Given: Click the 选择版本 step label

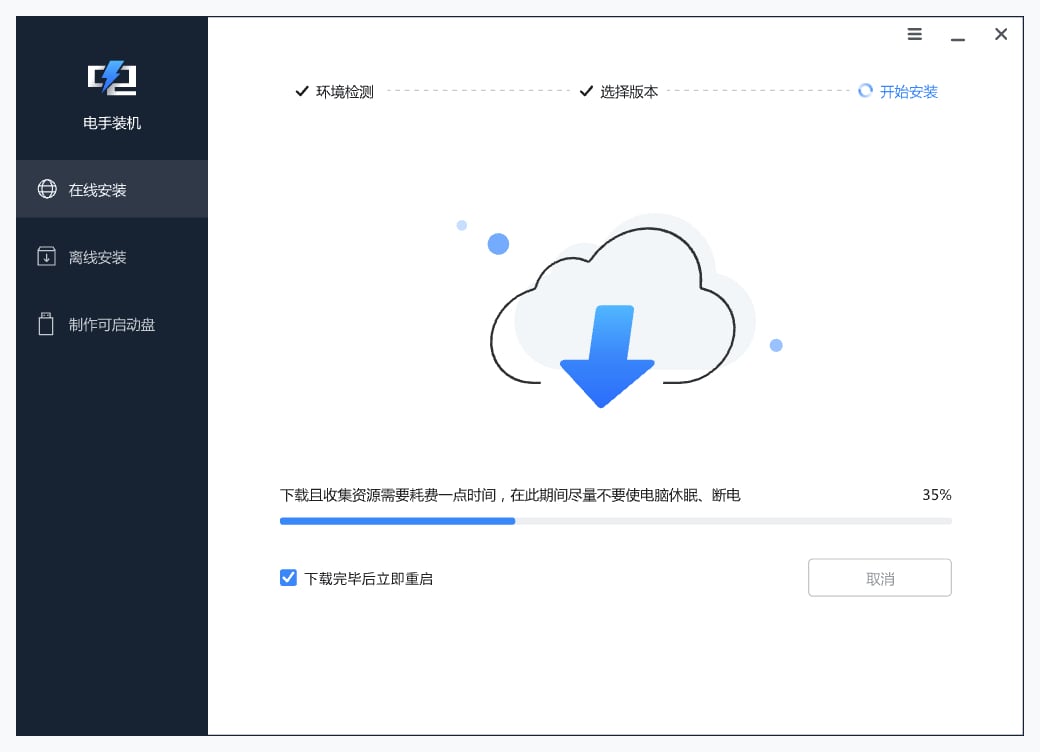Looking at the screenshot, I should point(629,92).
